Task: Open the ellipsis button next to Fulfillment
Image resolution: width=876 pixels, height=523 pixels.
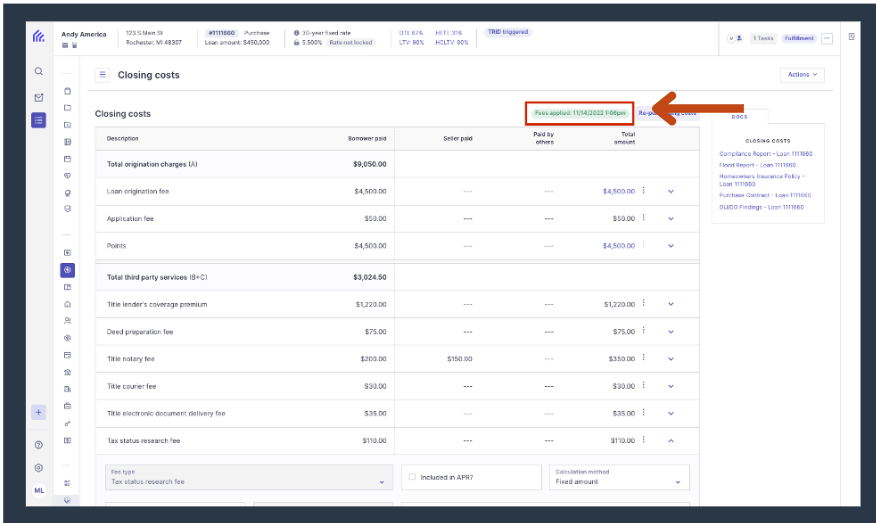Action: pos(827,39)
